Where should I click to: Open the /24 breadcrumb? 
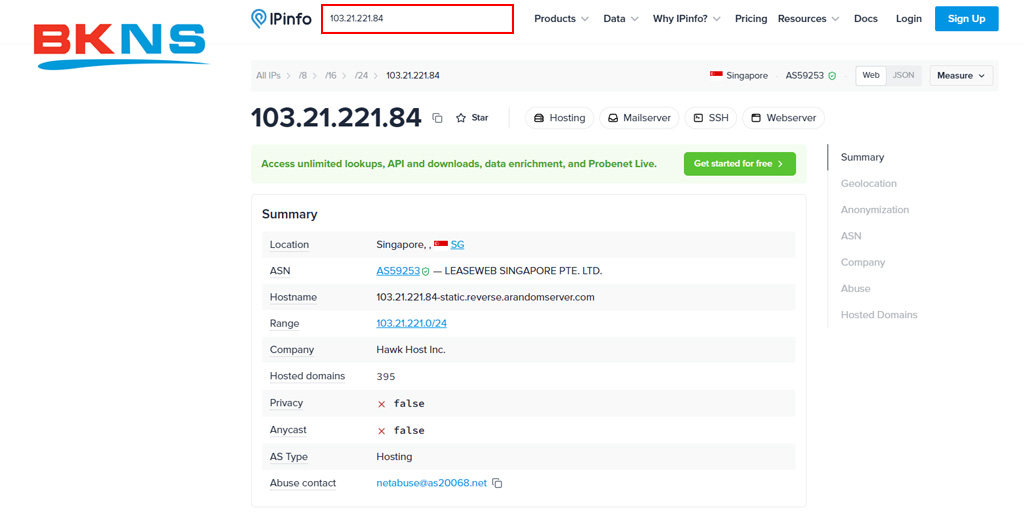[361, 76]
